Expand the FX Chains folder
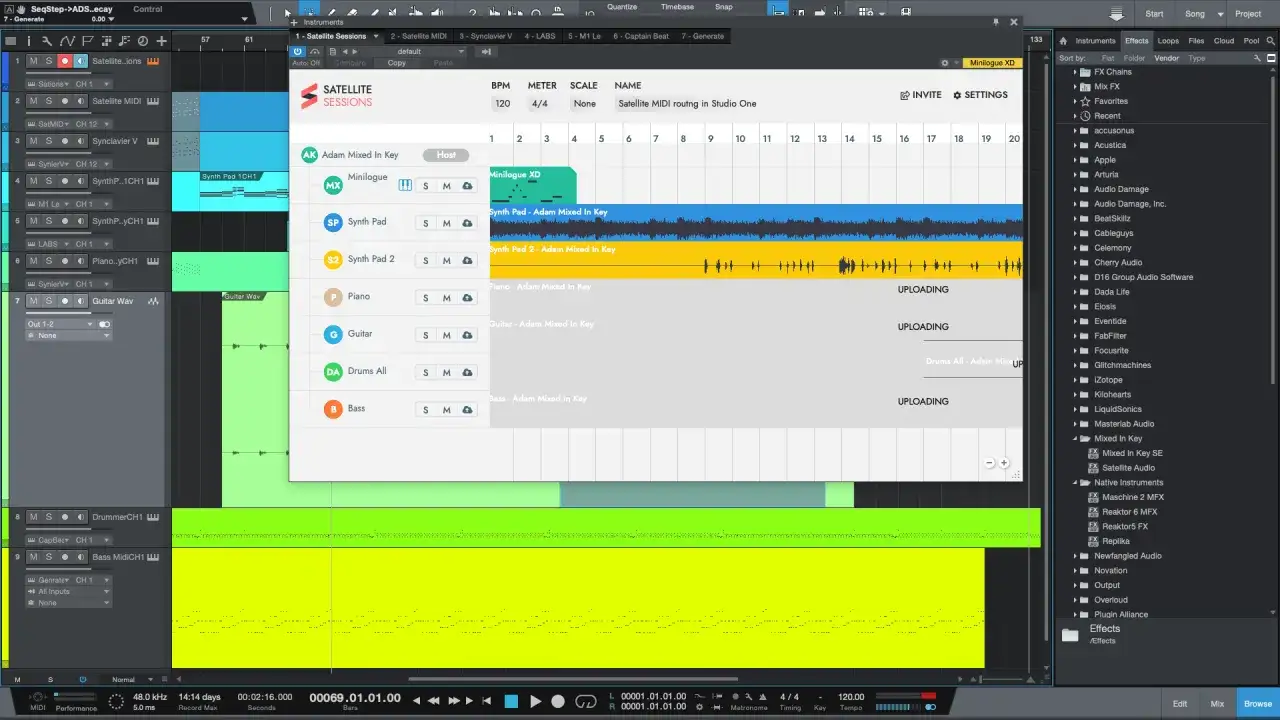 tap(1076, 72)
